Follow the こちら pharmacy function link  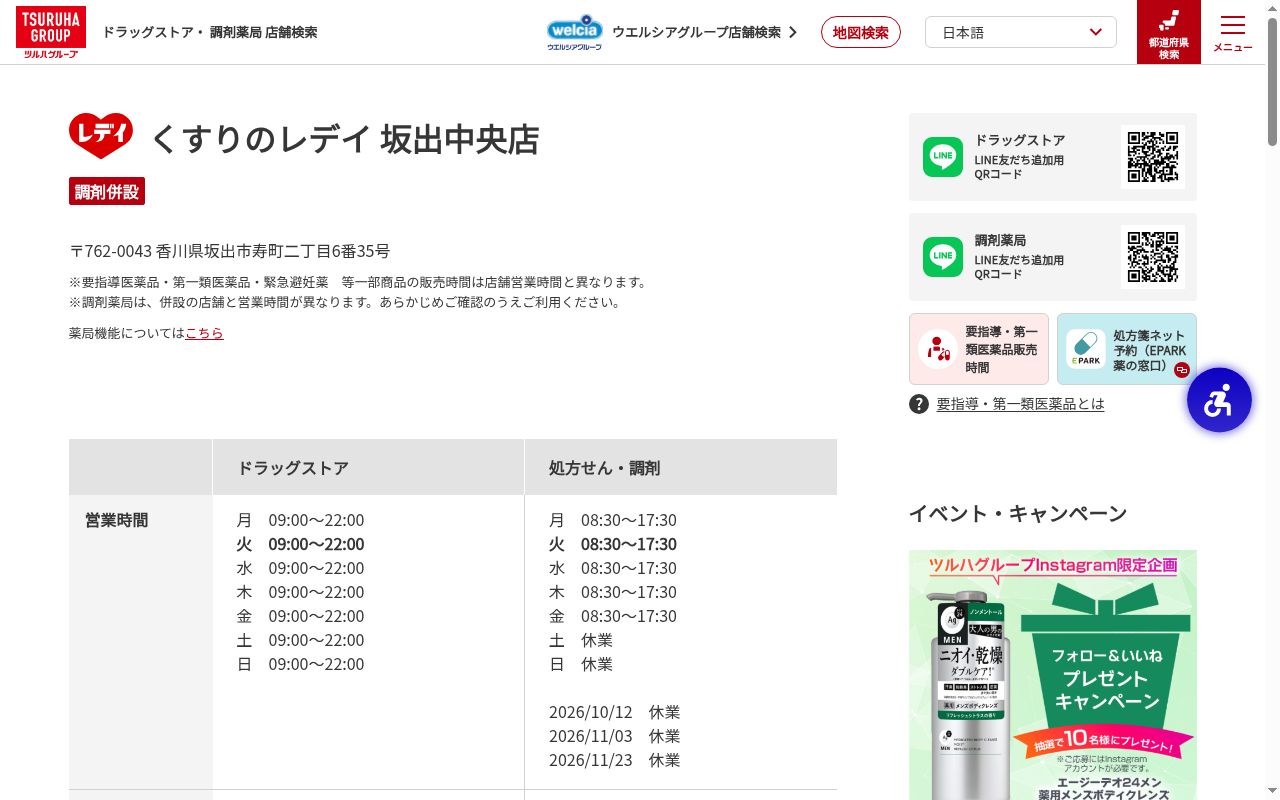coord(204,333)
